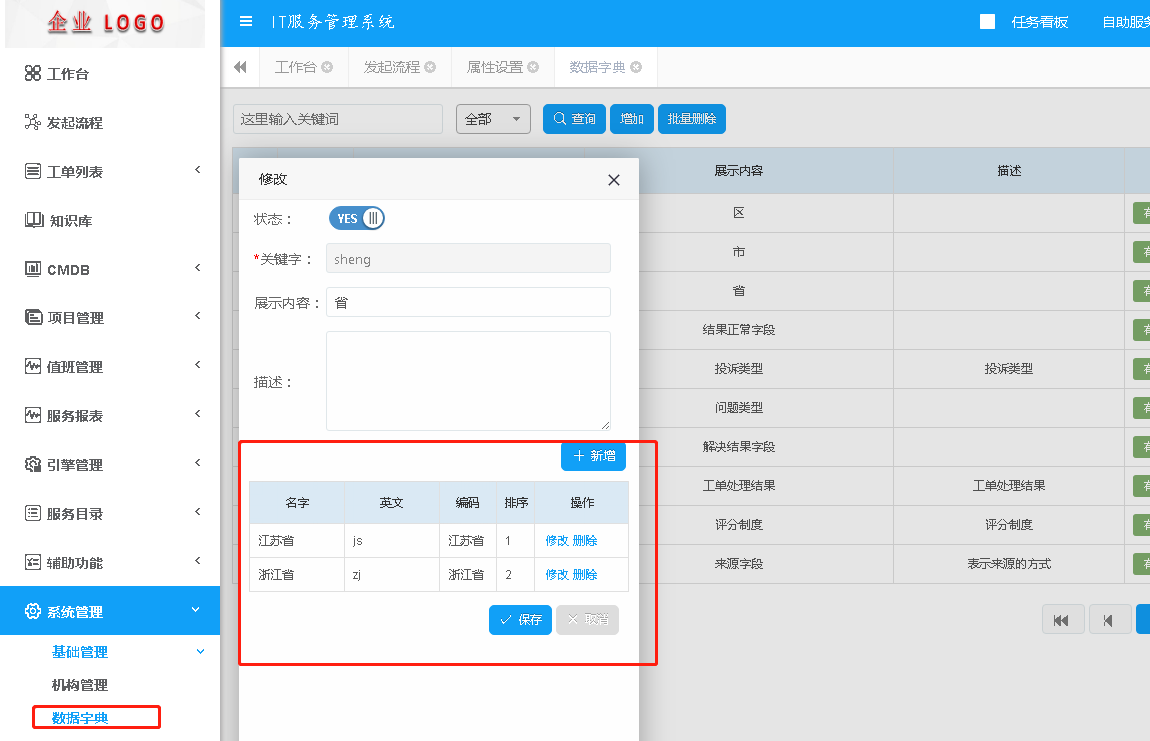Click the 发起流程 sidebar icon item
This screenshot has height=741, width=1150.
pyautogui.click(x=74, y=123)
